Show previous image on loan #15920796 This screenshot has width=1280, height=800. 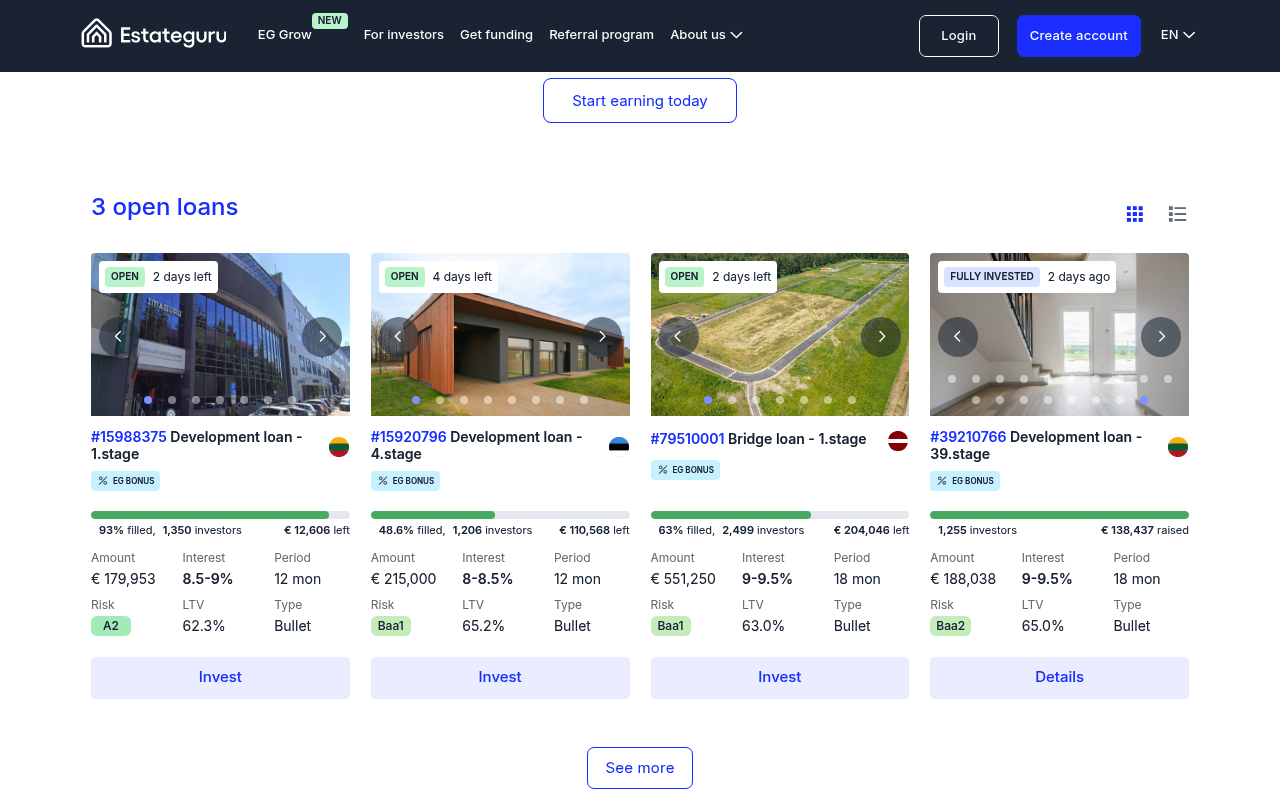[399, 337]
